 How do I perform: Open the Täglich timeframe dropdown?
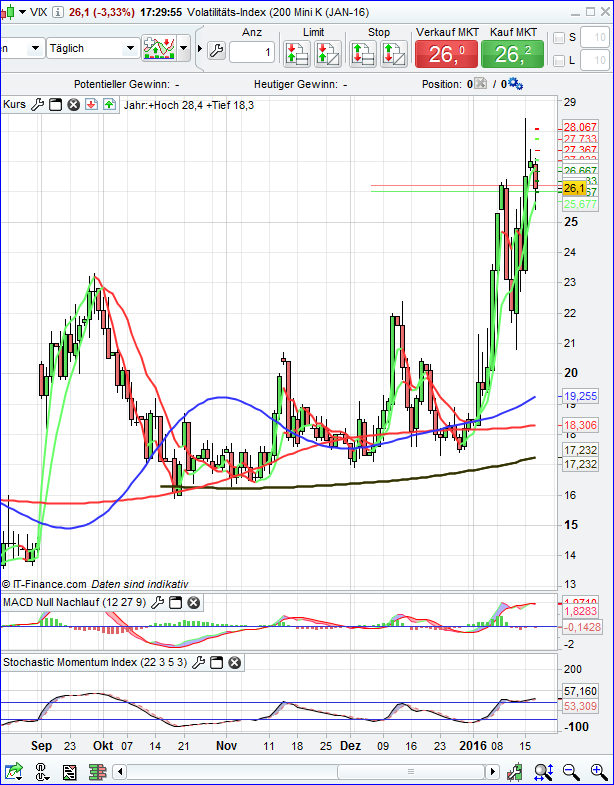(x=93, y=49)
